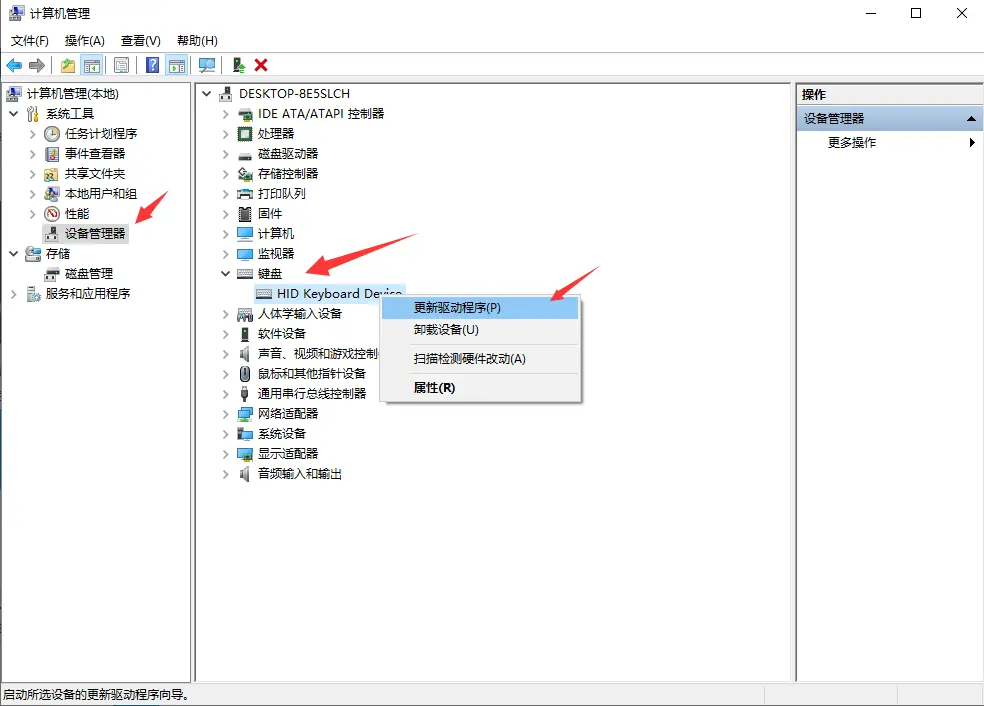984x706 pixels.
Task: Select 事件查看器 in system tools
Action: point(95,154)
